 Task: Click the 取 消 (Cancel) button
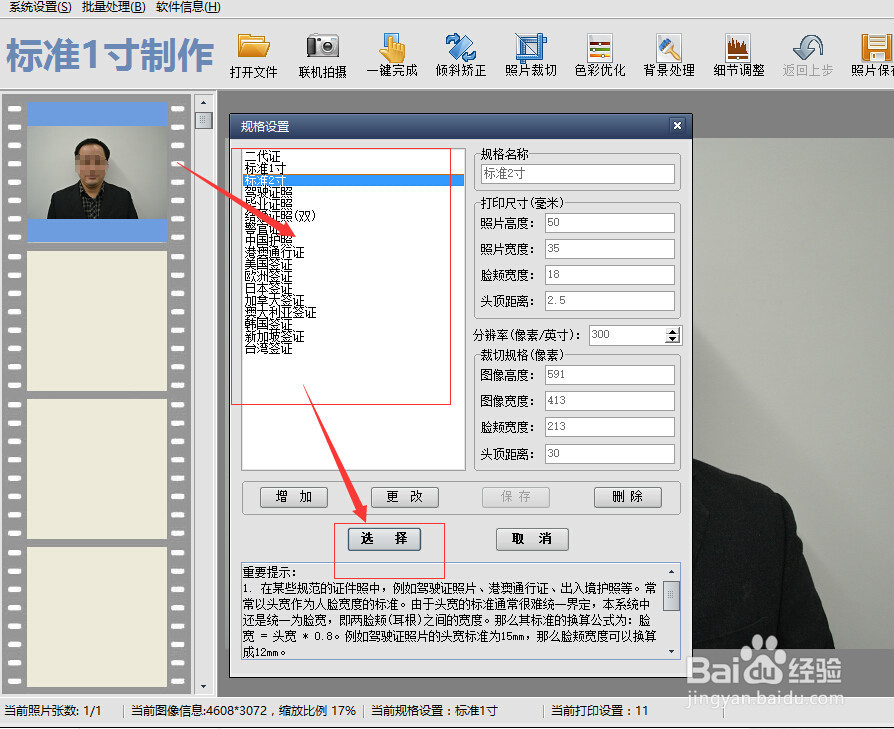tap(531, 539)
